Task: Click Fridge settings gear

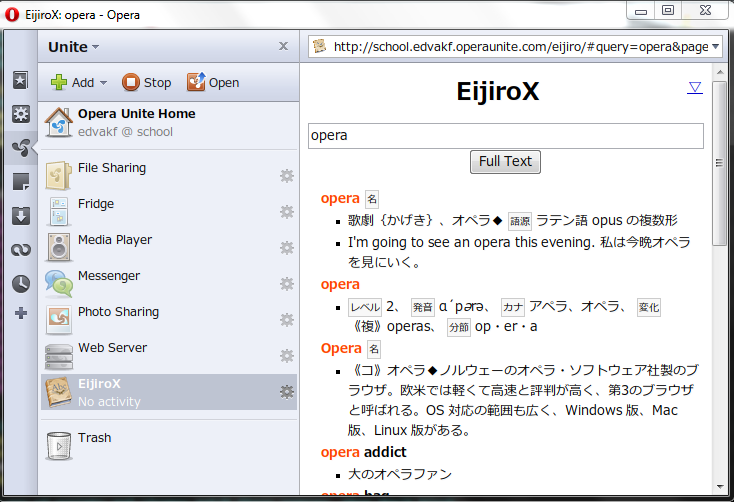Action: coord(286,212)
